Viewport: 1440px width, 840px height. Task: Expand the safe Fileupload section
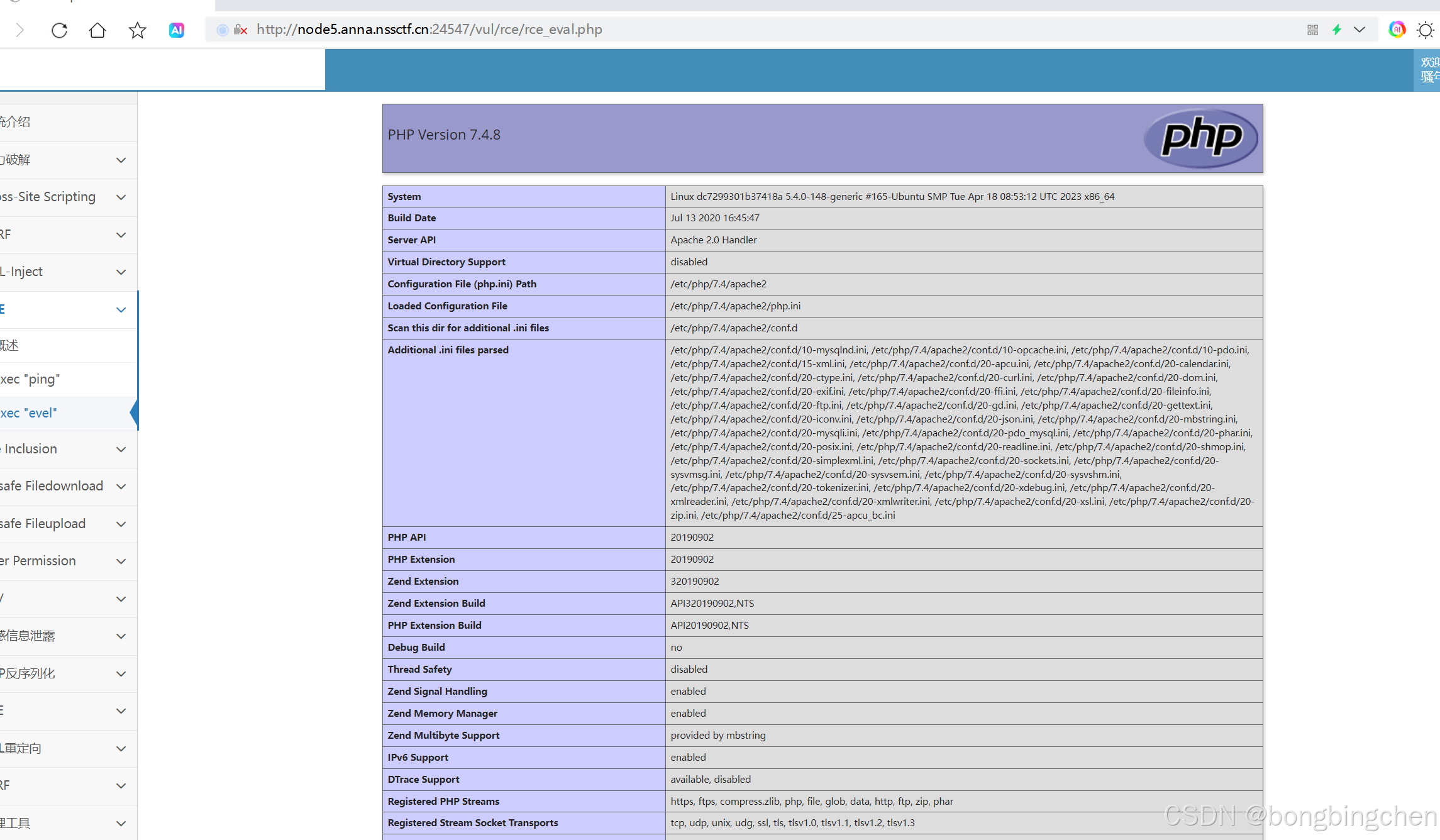63,524
